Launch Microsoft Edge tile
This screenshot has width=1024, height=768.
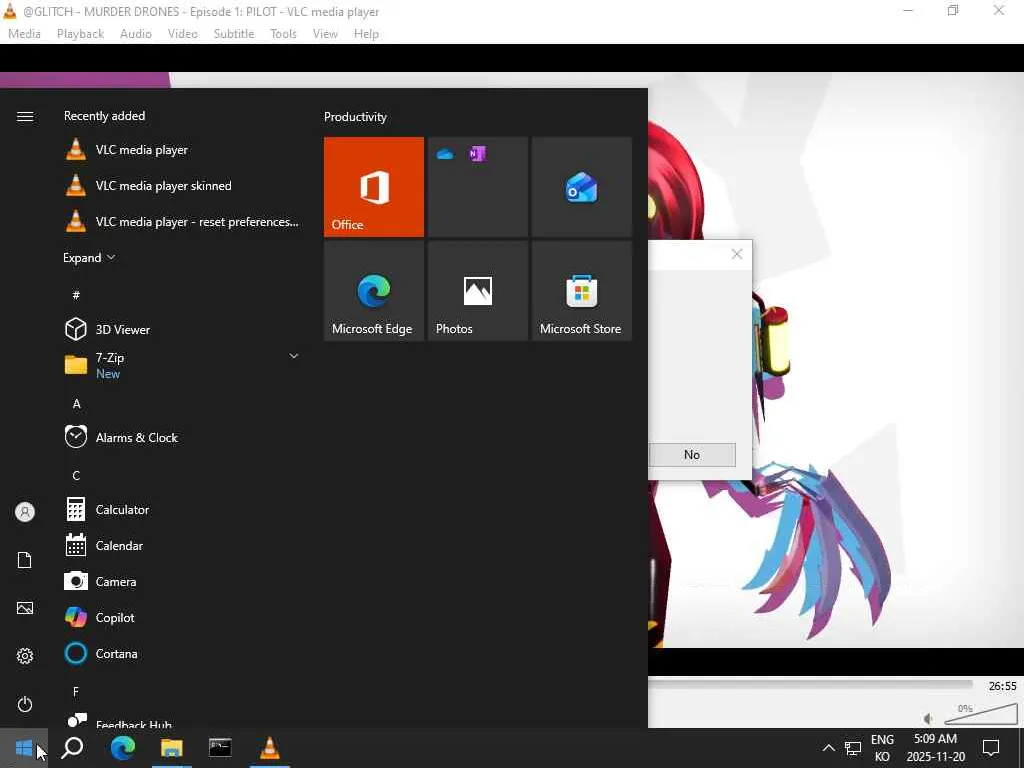pyautogui.click(x=374, y=291)
